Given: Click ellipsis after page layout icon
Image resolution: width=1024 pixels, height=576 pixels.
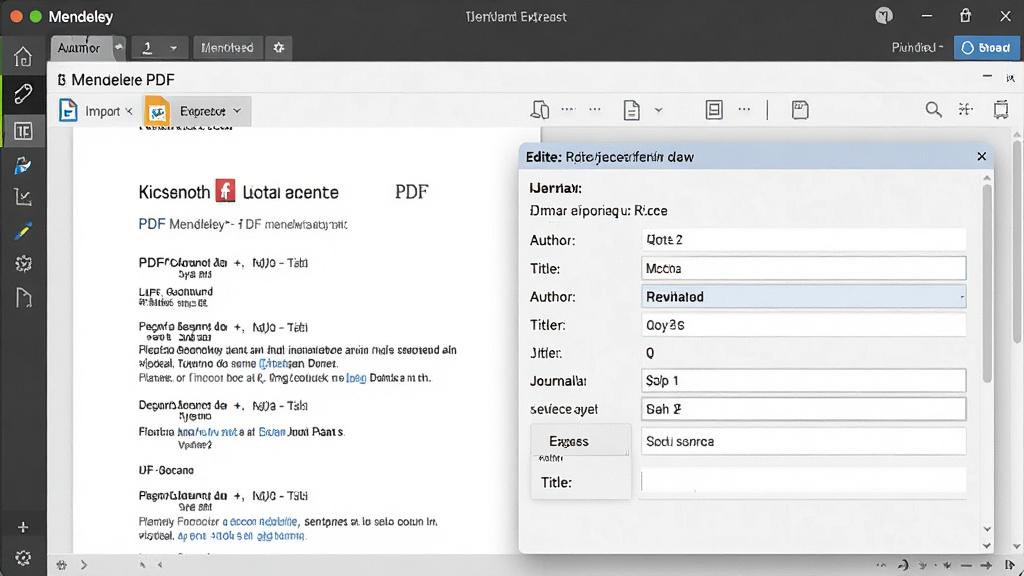Looking at the screenshot, I should (744, 110).
